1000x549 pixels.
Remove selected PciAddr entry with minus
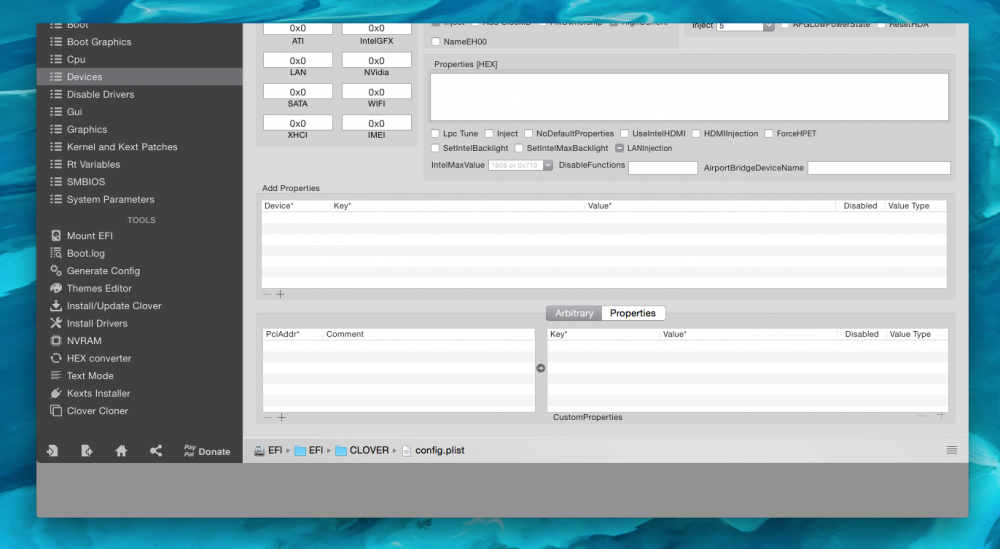(268, 417)
